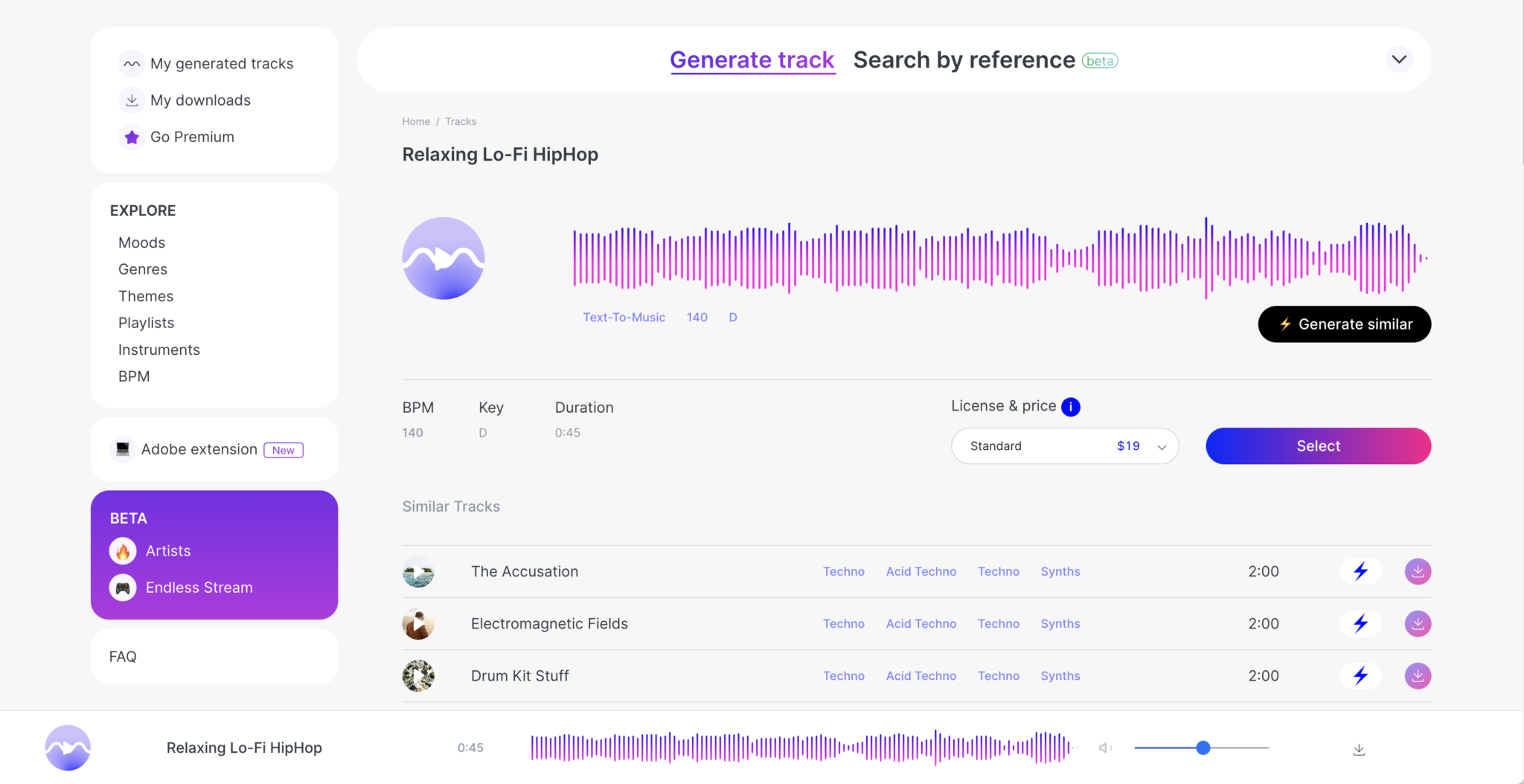Click the download icon for Drum Kit Stuff
Viewport: 1524px width, 784px height.
[1417, 675]
